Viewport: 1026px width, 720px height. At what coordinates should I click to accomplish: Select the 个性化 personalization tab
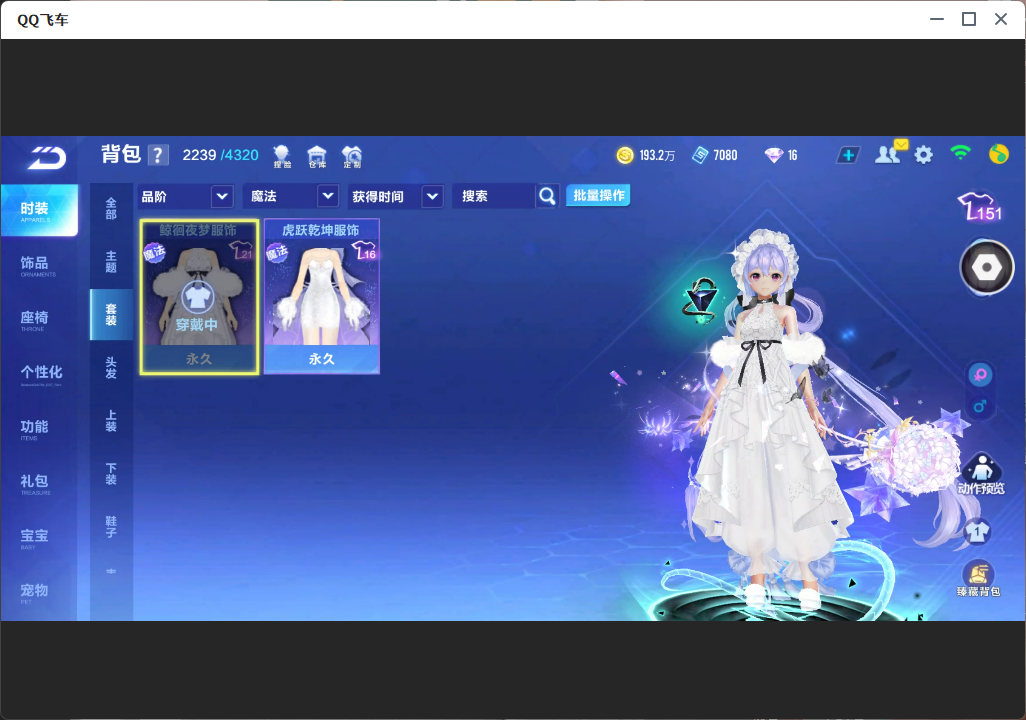pyautogui.click(x=39, y=374)
